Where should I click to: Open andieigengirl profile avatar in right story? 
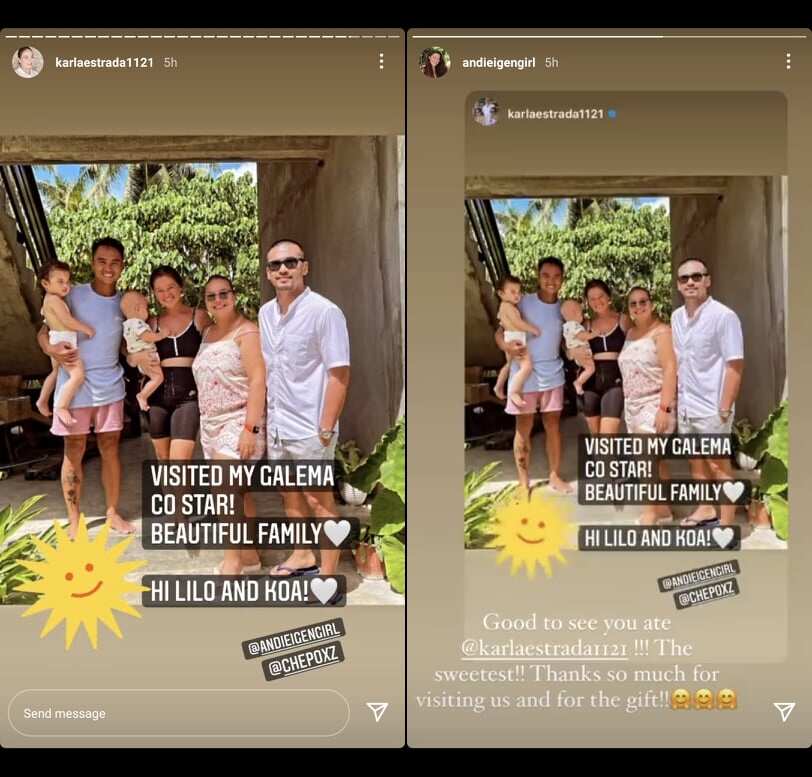tap(434, 62)
